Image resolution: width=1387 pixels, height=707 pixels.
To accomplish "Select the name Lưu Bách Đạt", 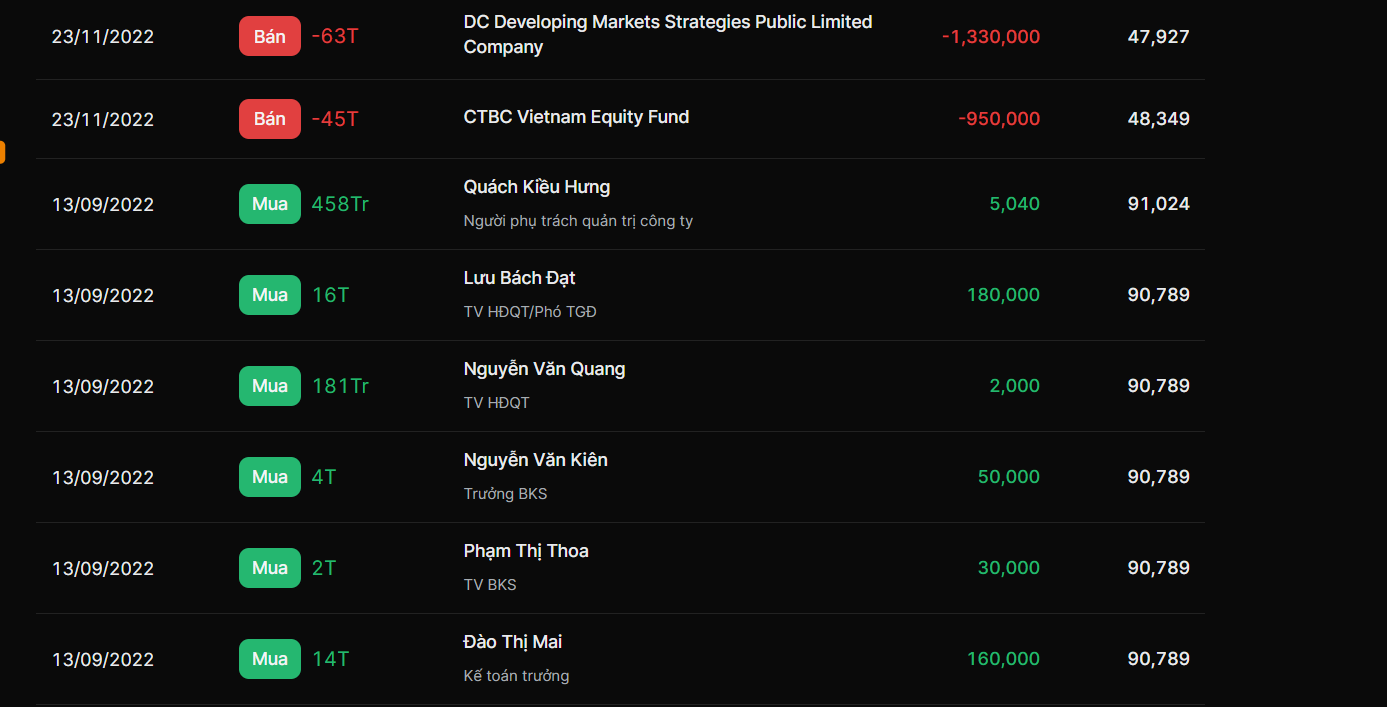I will tap(519, 278).
